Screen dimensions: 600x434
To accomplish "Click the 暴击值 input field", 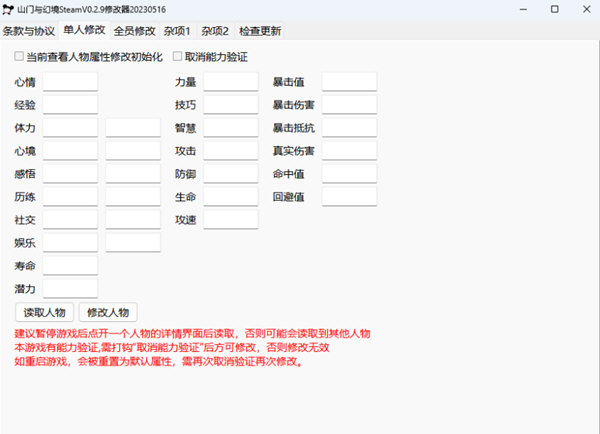I will (350, 82).
